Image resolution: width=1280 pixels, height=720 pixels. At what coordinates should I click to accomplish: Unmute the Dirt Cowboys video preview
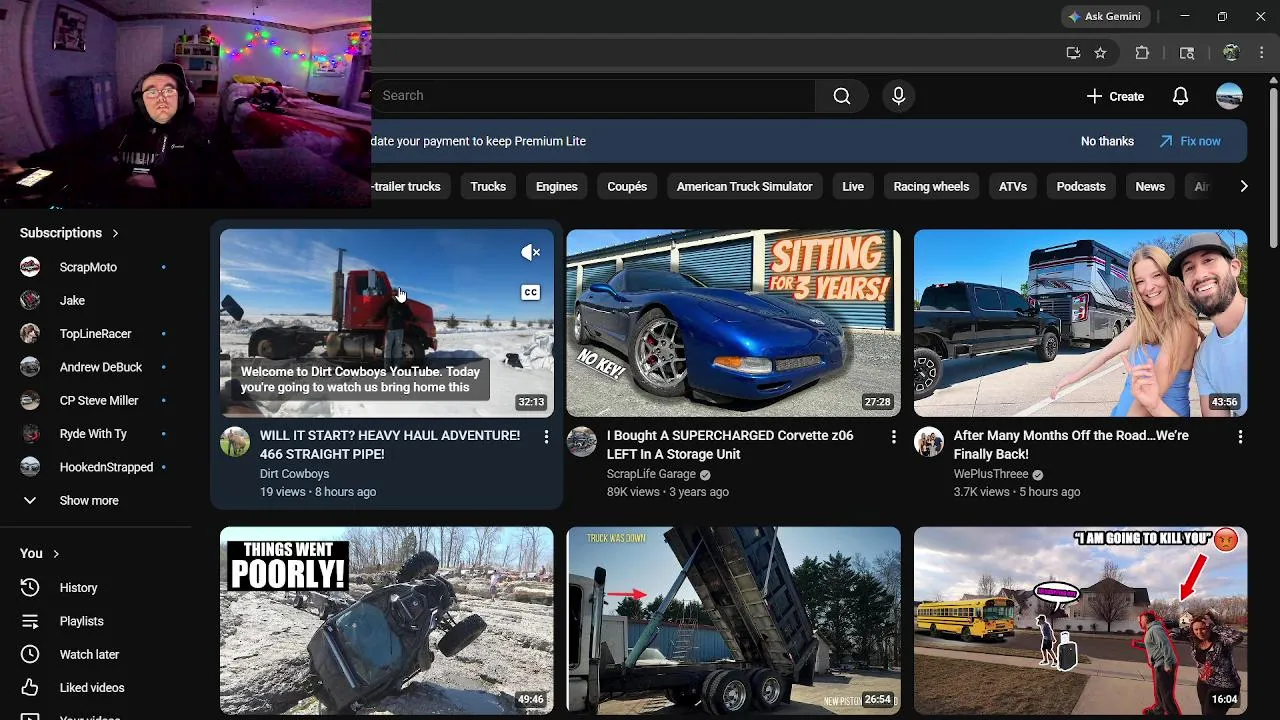click(x=531, y=253)
